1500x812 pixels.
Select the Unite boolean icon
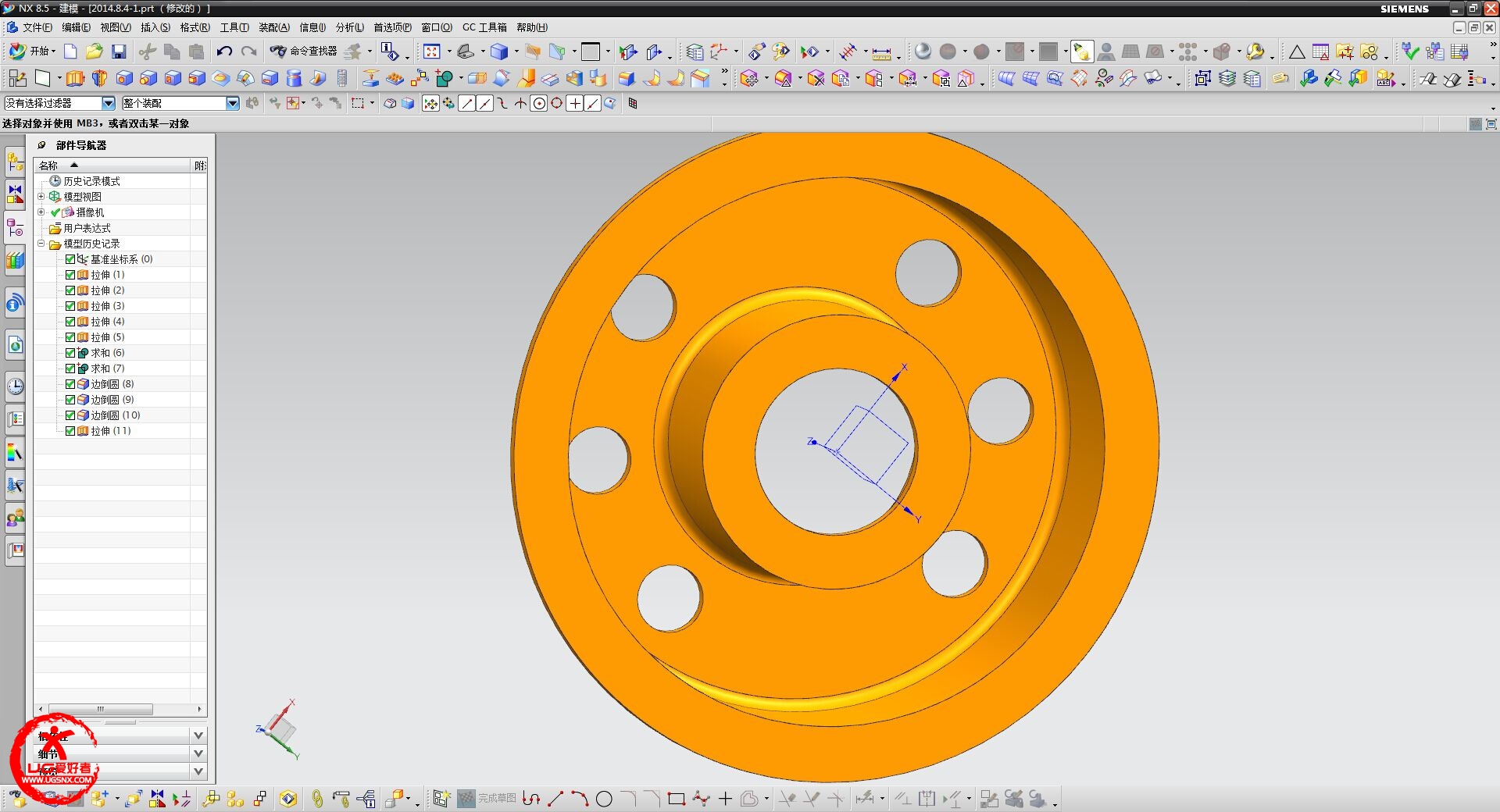coord(445,78)
